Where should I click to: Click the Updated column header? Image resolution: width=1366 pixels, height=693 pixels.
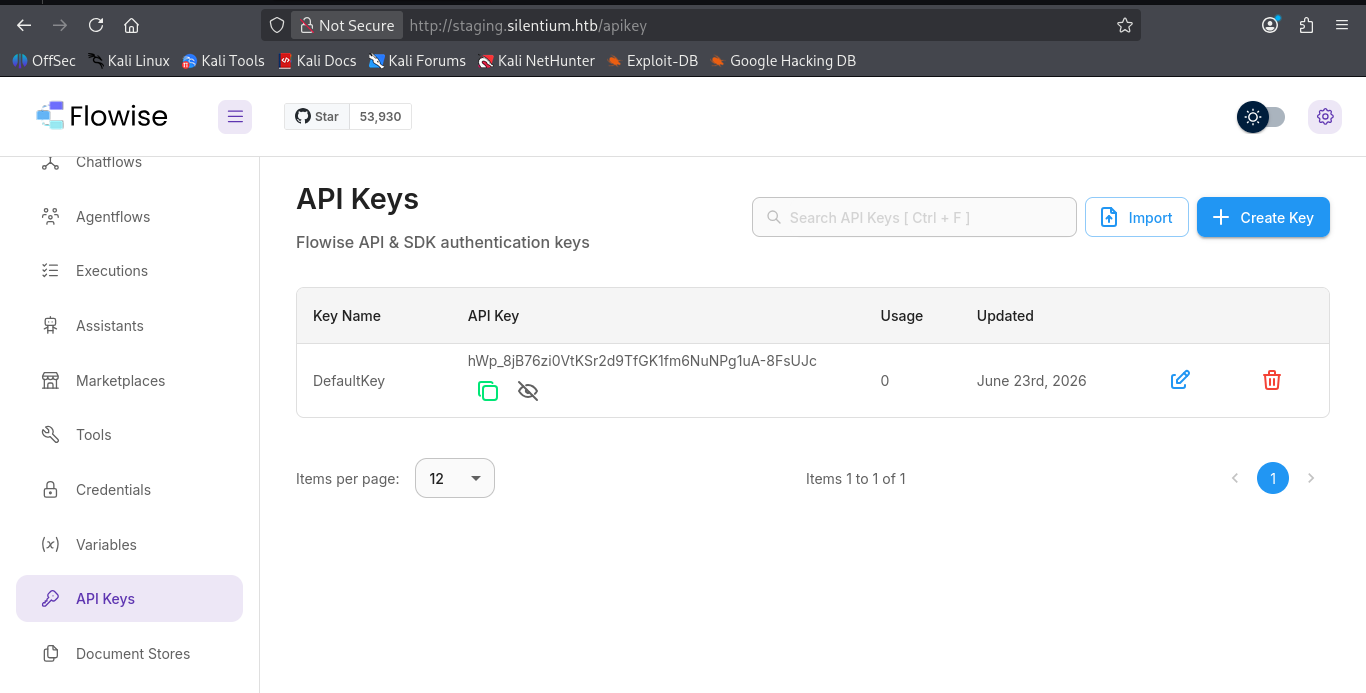coord(1005,316)
